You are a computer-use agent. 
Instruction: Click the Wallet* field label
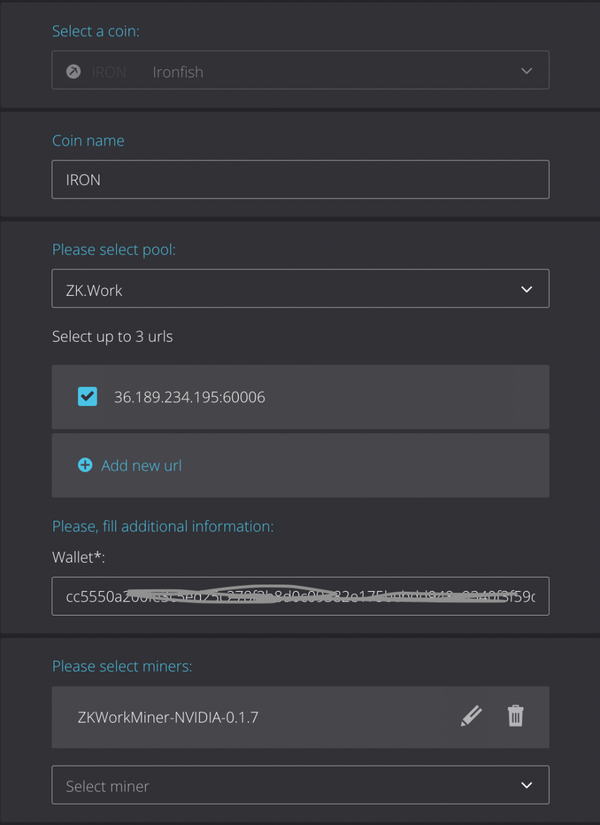pos(79,556)
